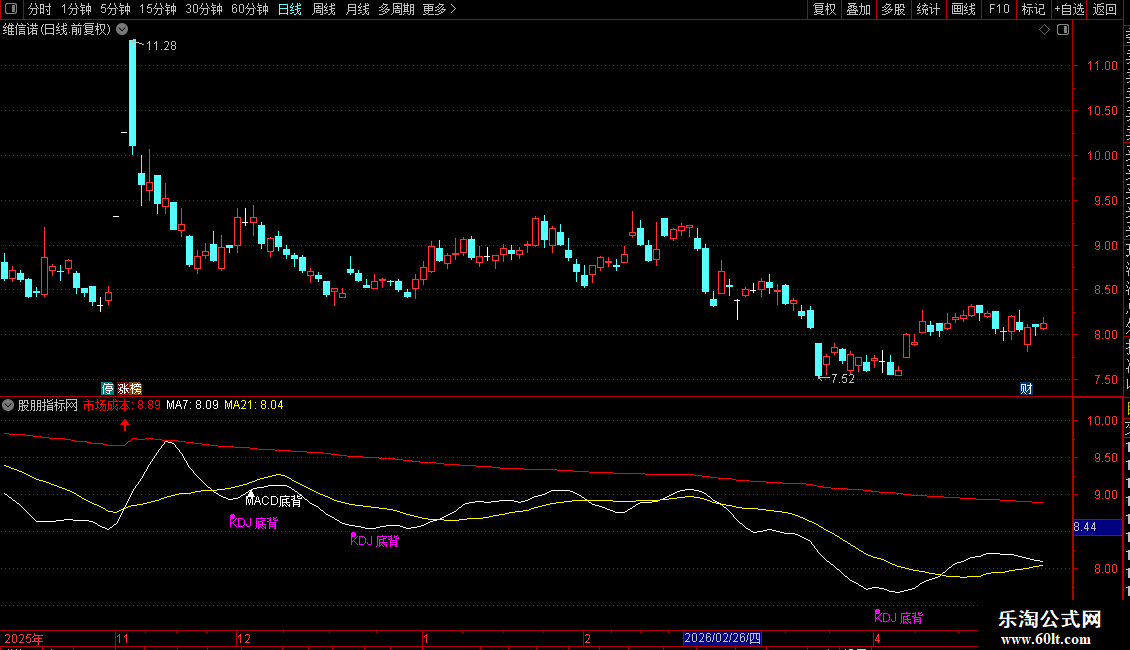Viewport: 1130px width, 650px height.
Task: Toggle the panel layout icon in the chart header
Action: 1063,30
